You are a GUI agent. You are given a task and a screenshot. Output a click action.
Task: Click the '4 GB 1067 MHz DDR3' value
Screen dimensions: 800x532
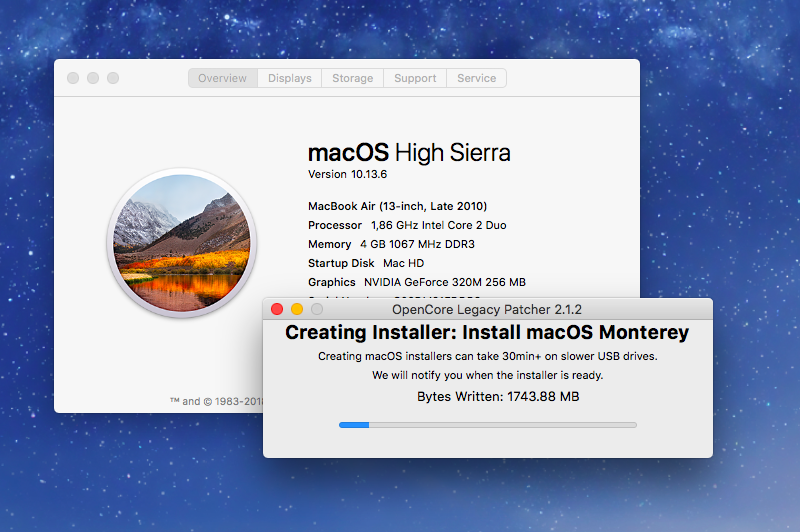(417, 244)
